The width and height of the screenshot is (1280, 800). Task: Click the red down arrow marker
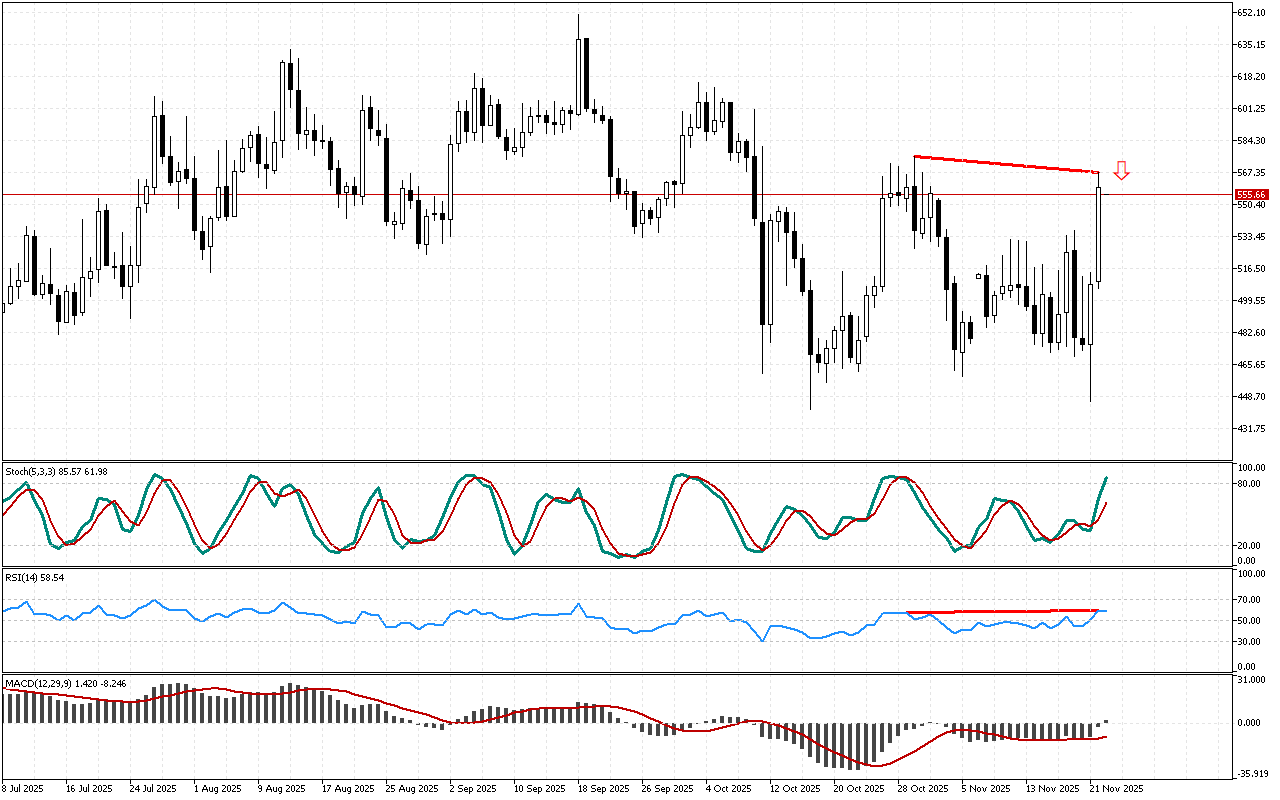[1122, 171]
